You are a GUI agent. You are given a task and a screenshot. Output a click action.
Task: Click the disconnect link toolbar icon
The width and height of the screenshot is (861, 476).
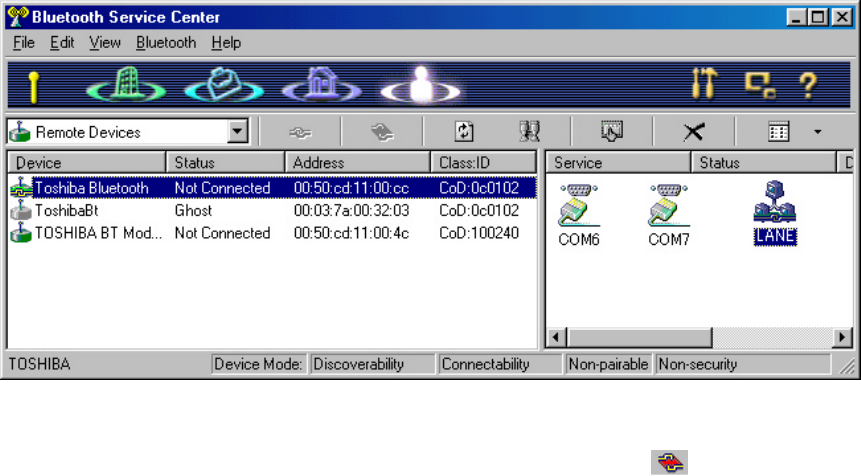point(382,132)
